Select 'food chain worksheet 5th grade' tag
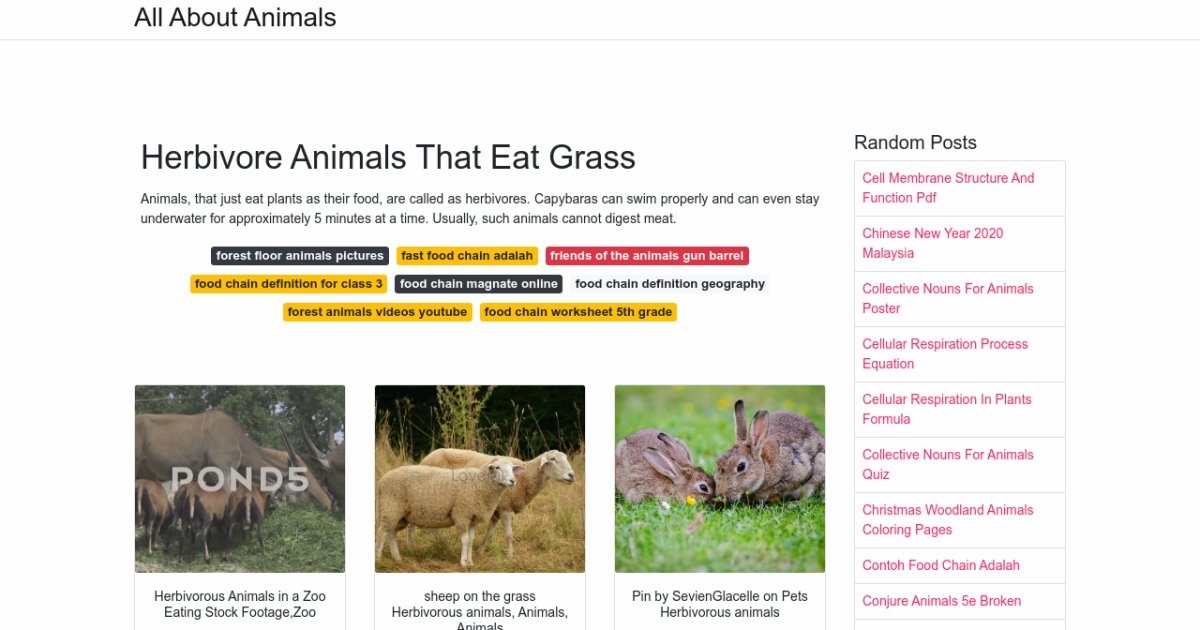This screenshot has width=1200, height=630. [578, 311]
